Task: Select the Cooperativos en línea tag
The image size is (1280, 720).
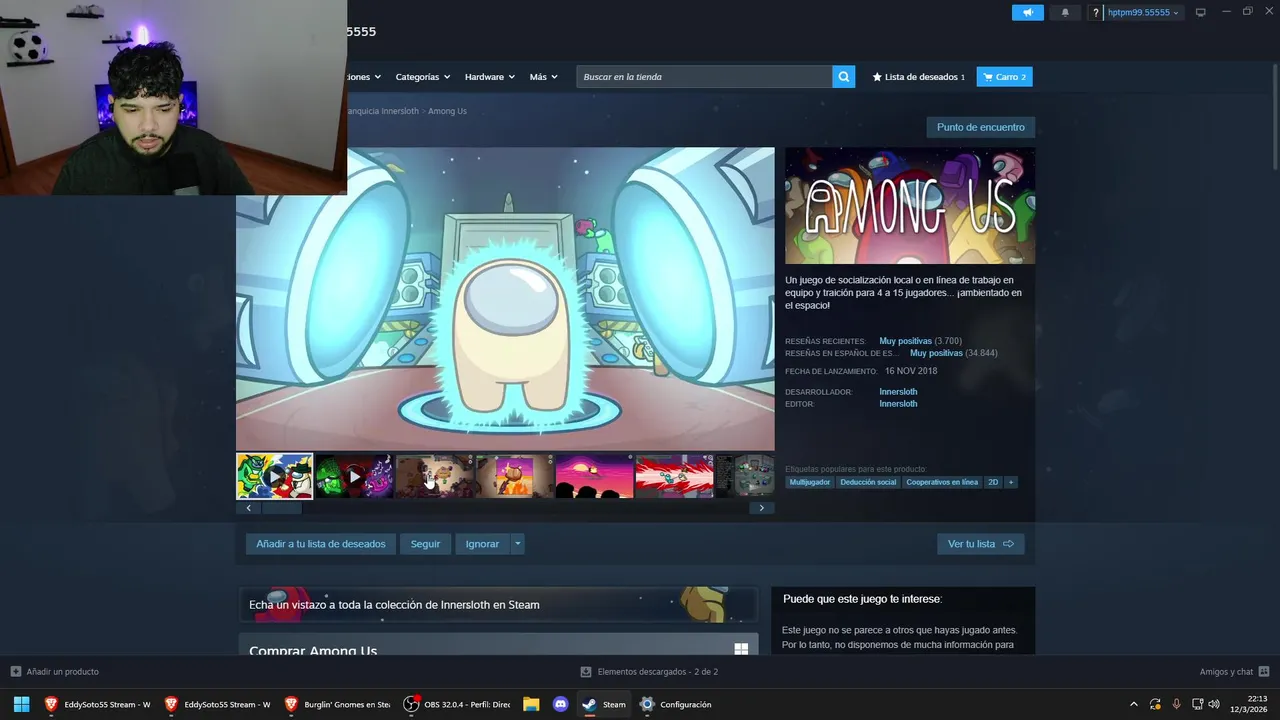Action: pyautogui.click(x=942, y=482)
